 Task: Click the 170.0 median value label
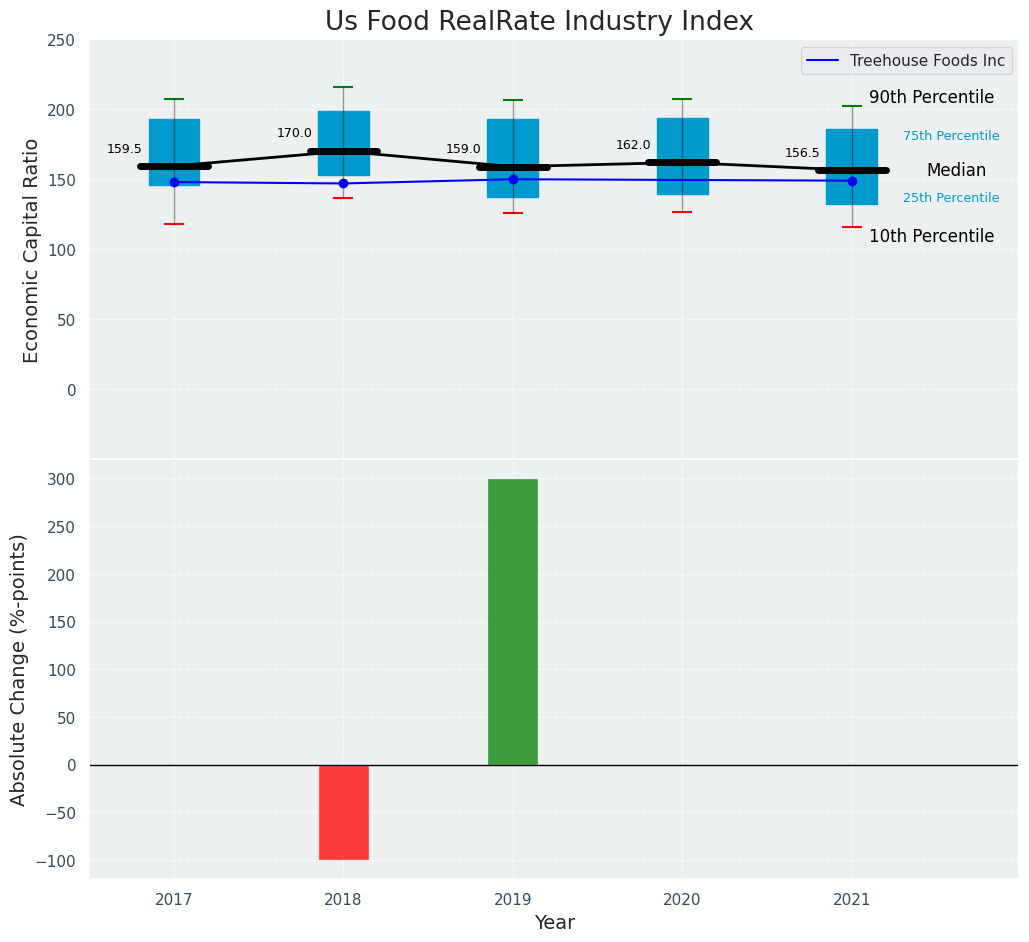click(294, 133)
